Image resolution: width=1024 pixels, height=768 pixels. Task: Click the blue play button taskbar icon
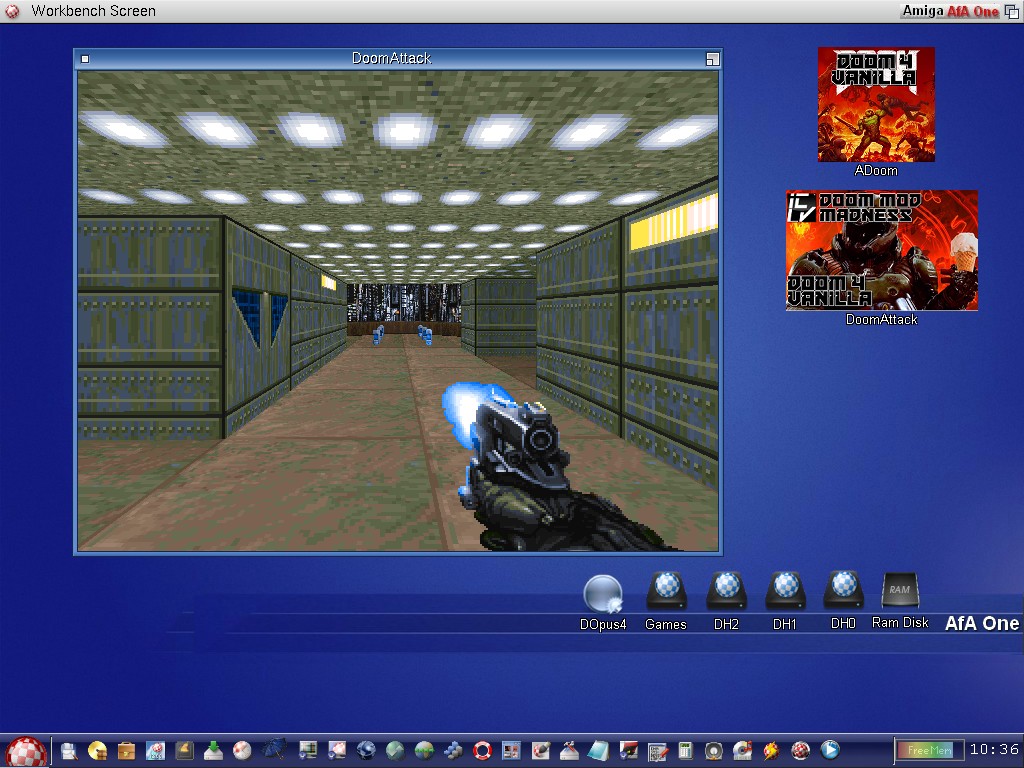[830, 749]
